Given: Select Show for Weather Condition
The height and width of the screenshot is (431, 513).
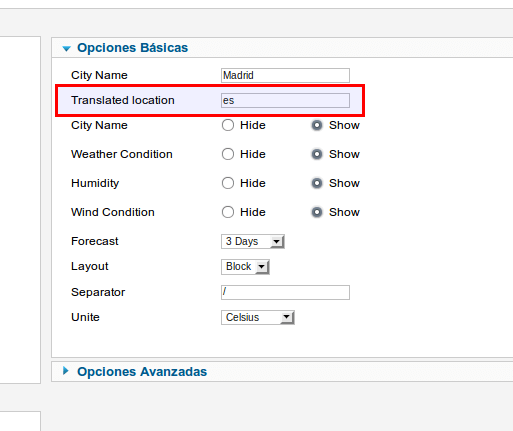Looking at the screenshot, I should [317, 154].
